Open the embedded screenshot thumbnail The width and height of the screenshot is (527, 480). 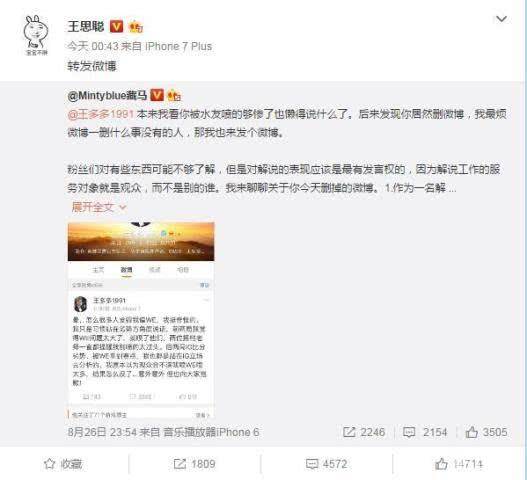click(x=141, y=320)
